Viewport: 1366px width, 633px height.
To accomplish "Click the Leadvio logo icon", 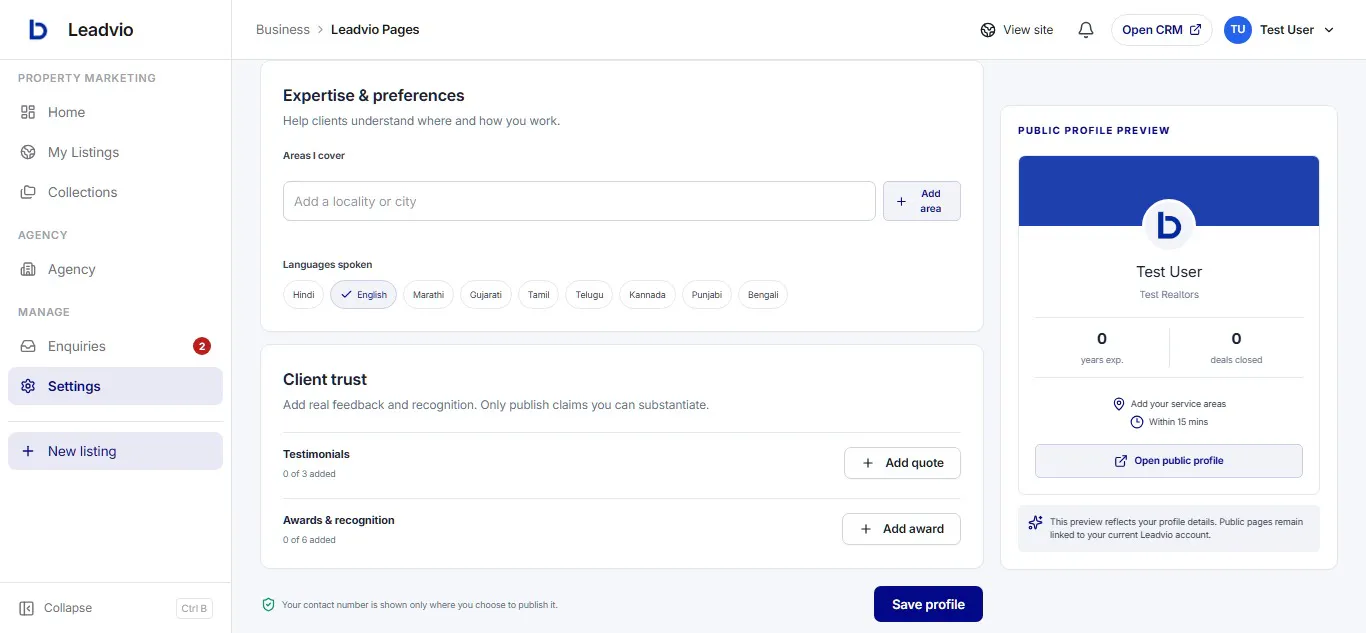I will pyautogui.click(x=38, y=30).
